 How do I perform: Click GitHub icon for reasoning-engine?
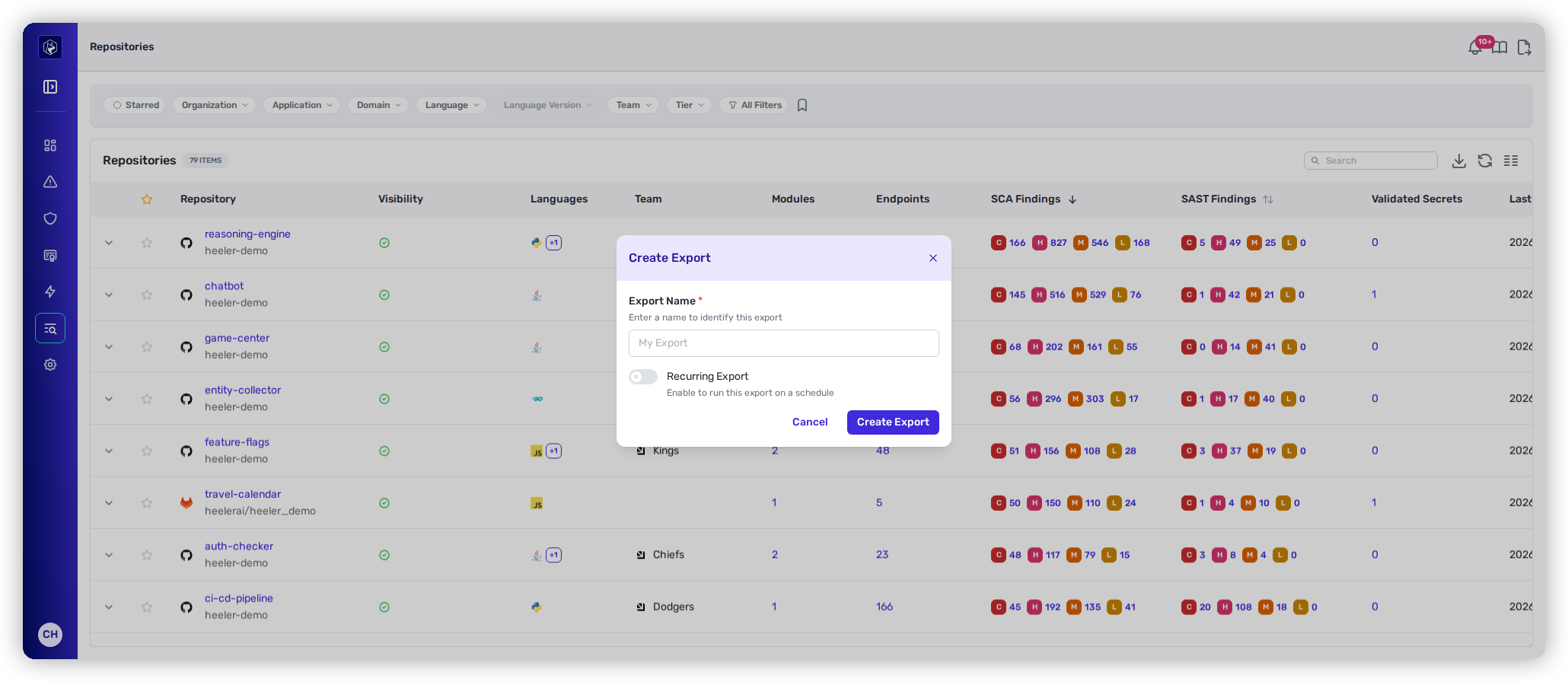[186, 243]
